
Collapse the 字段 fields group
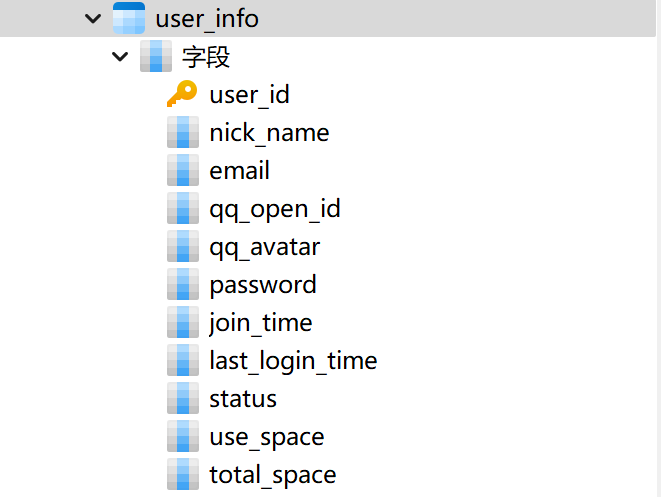(120, 56)
